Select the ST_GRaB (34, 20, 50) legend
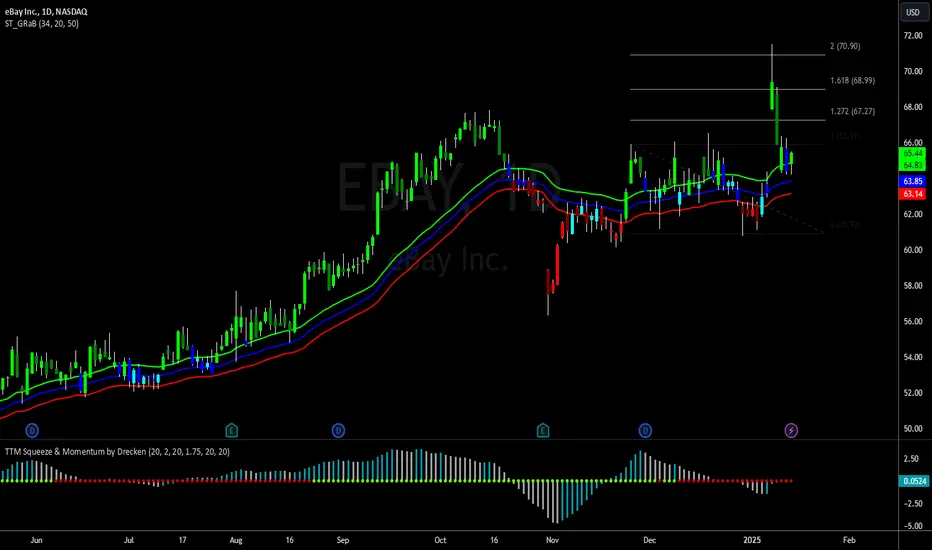Screen dimensions: 932x550 [x=42, y=24]
